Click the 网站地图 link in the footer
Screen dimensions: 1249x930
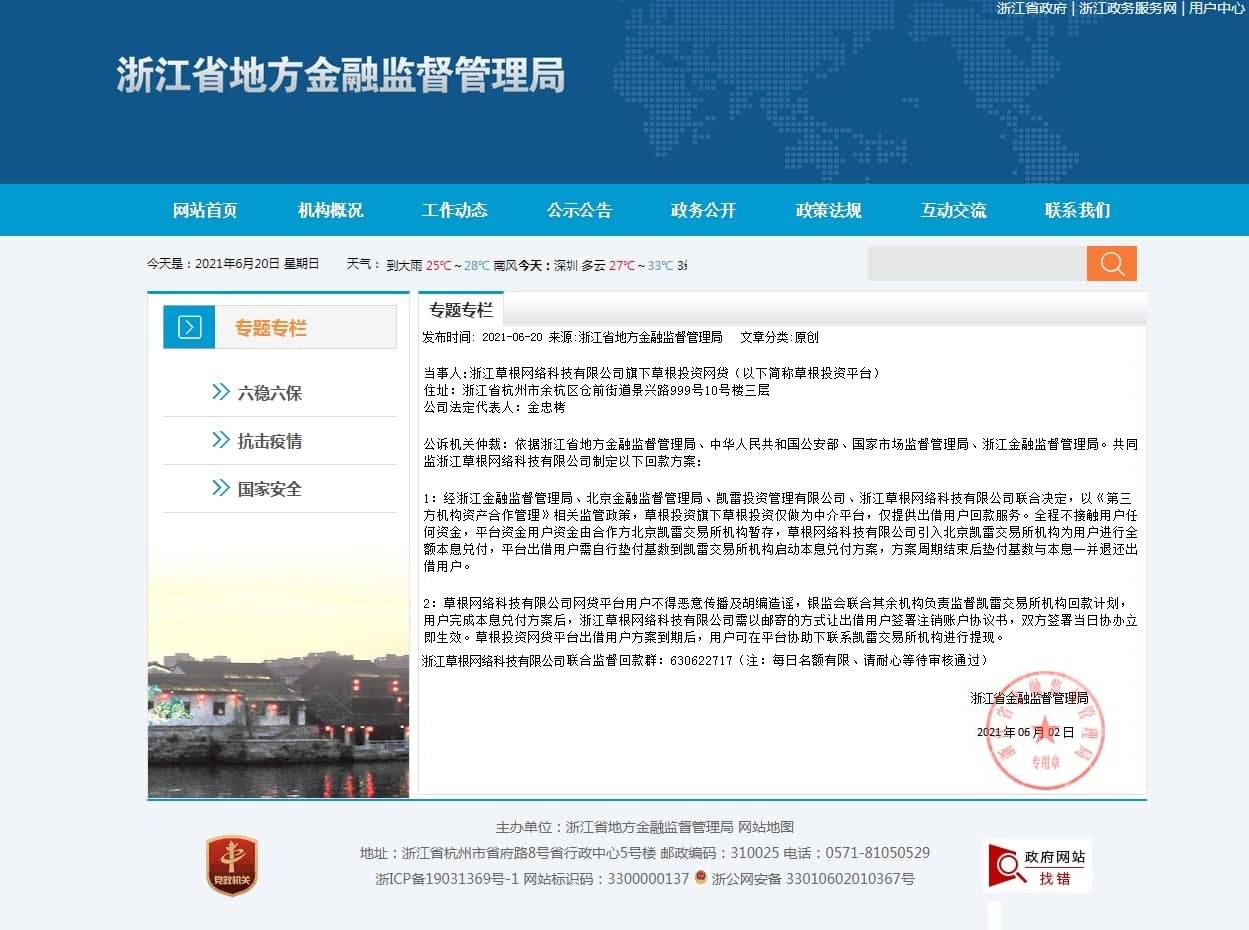(766, 827)
